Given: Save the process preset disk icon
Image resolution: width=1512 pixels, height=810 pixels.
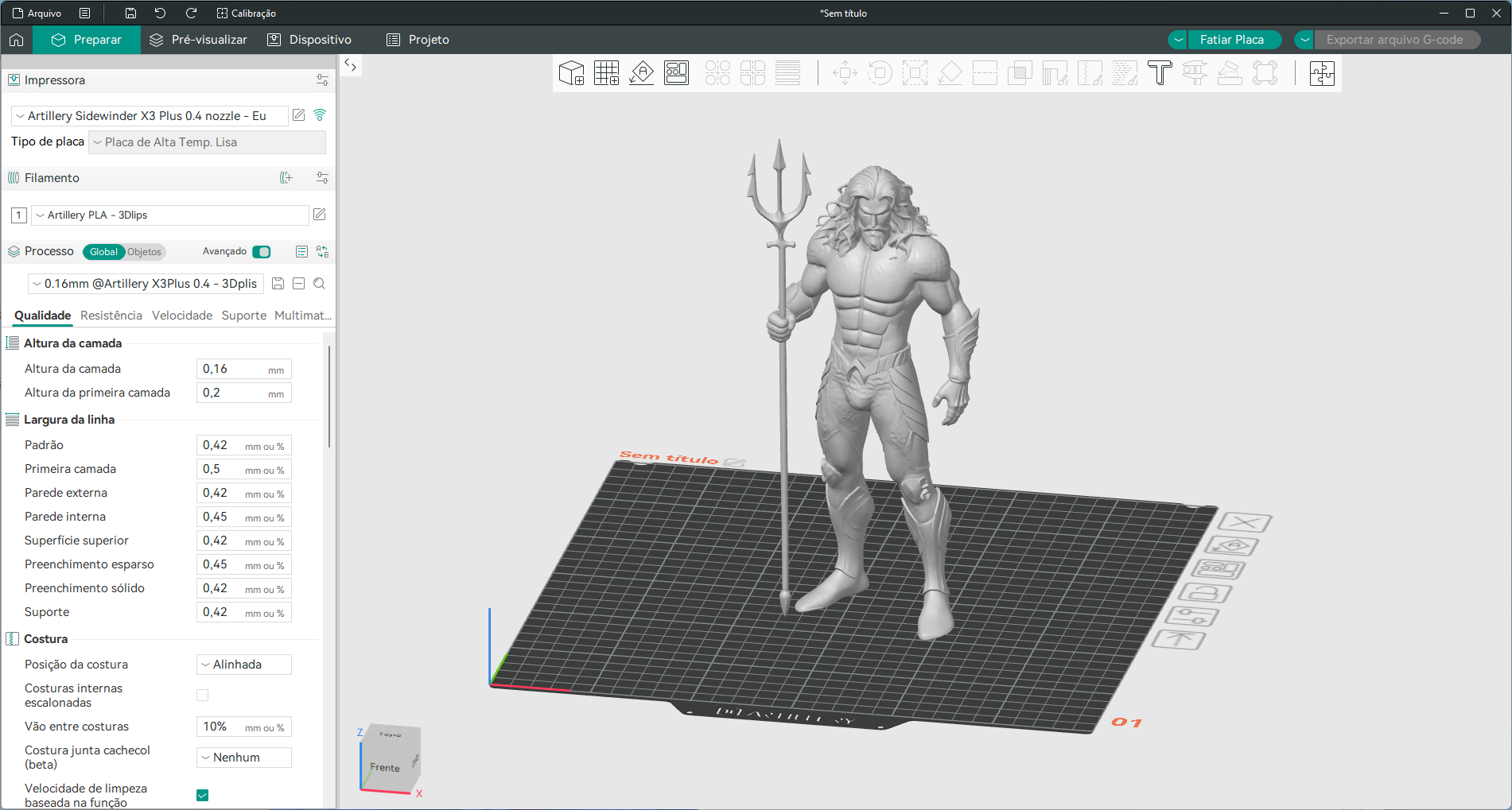Looking at the screenshot, I should pyautogui.click(x=278, y=284).
